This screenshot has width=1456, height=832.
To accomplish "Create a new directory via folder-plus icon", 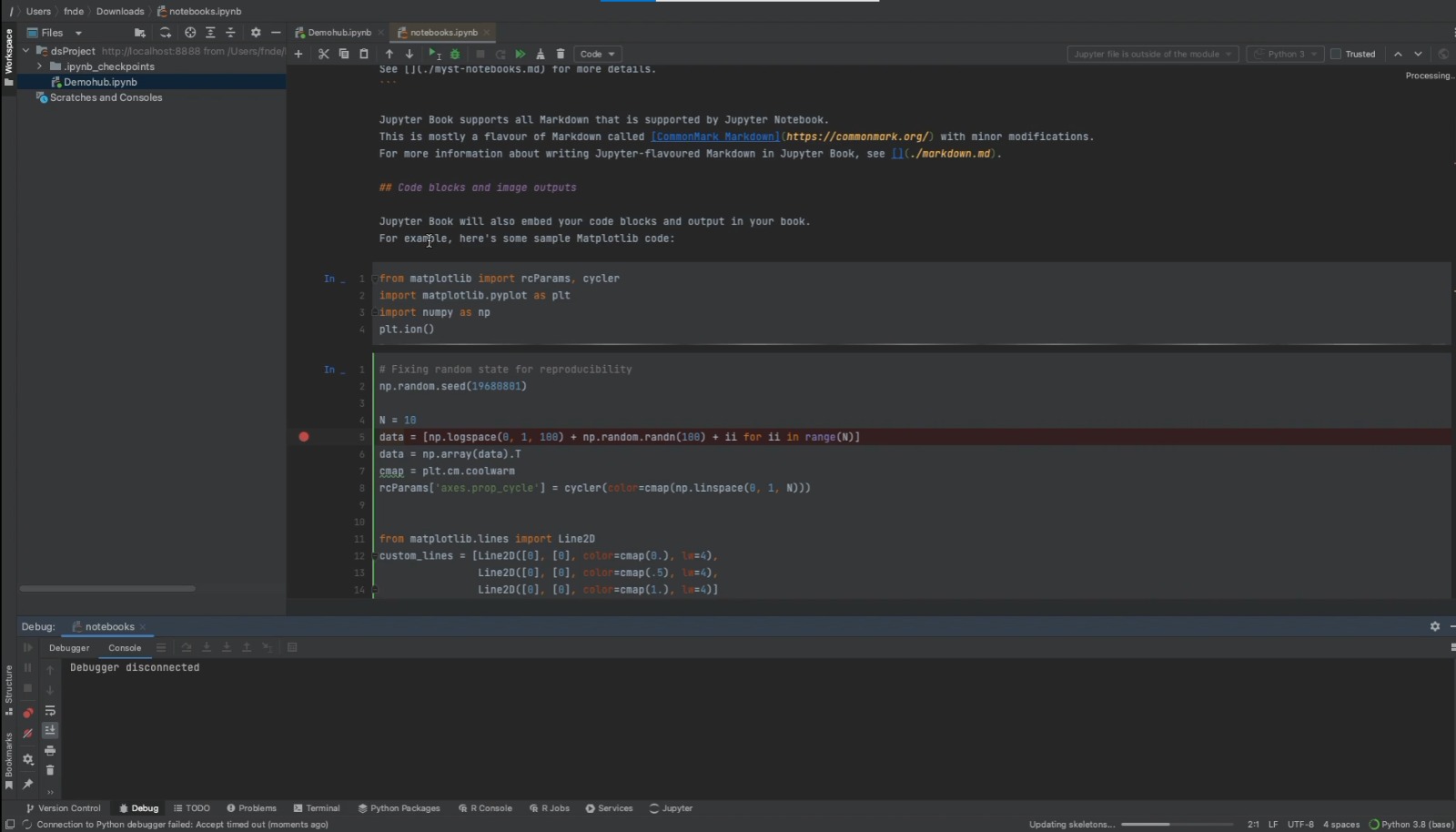I will point(140,33).
